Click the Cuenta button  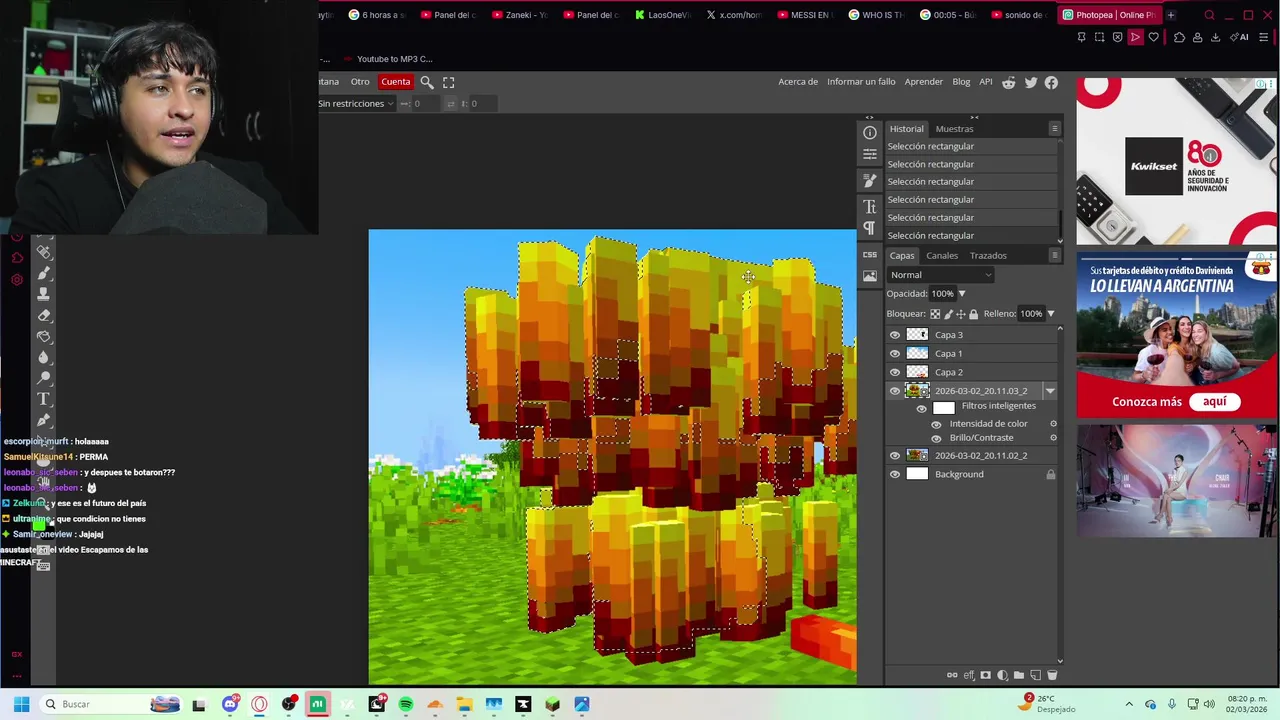point(395,82)
